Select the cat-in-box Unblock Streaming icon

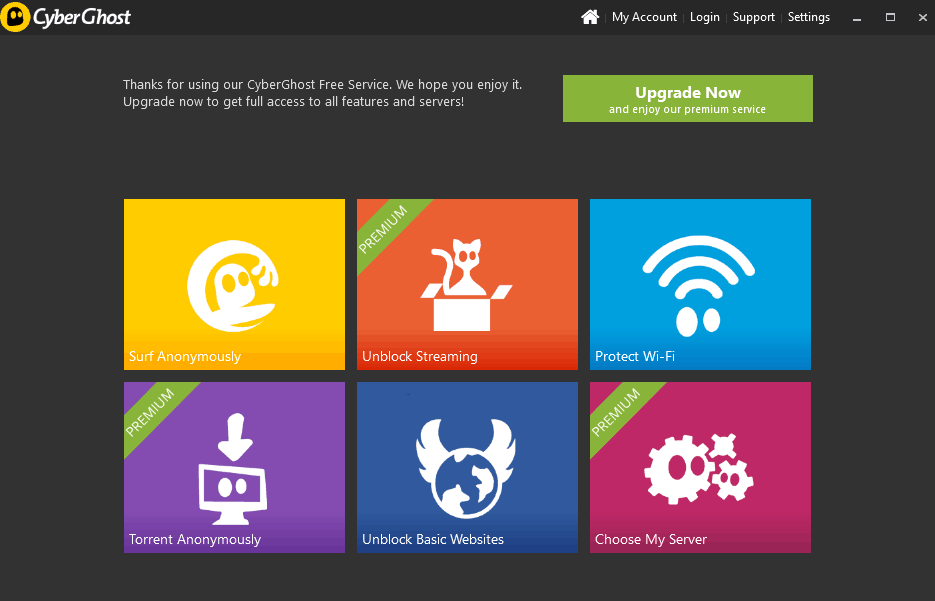(x=466, y=284)
